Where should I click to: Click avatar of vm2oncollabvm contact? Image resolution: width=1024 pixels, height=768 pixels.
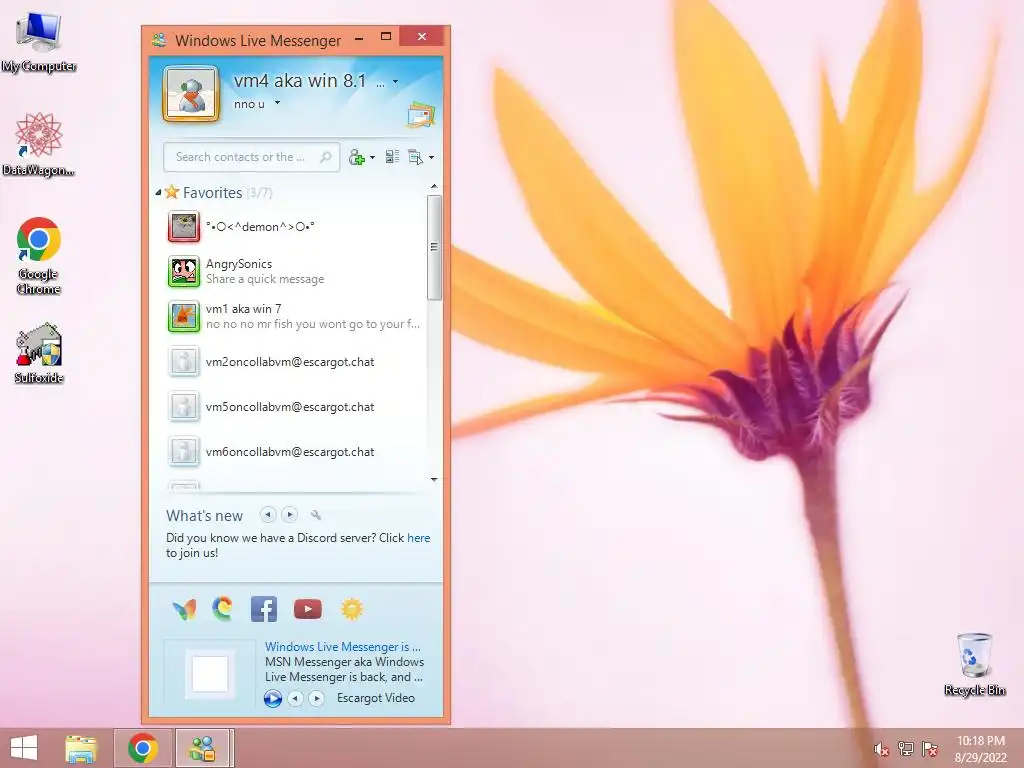pyautogui.click(x=184, y=361)
